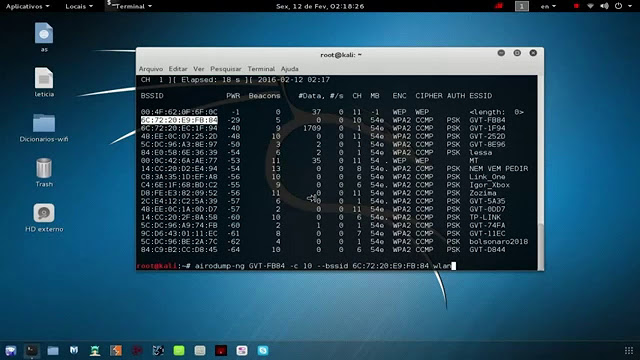
Task: Open the Files folder icon in the dock
Action: tap(53, 351)
